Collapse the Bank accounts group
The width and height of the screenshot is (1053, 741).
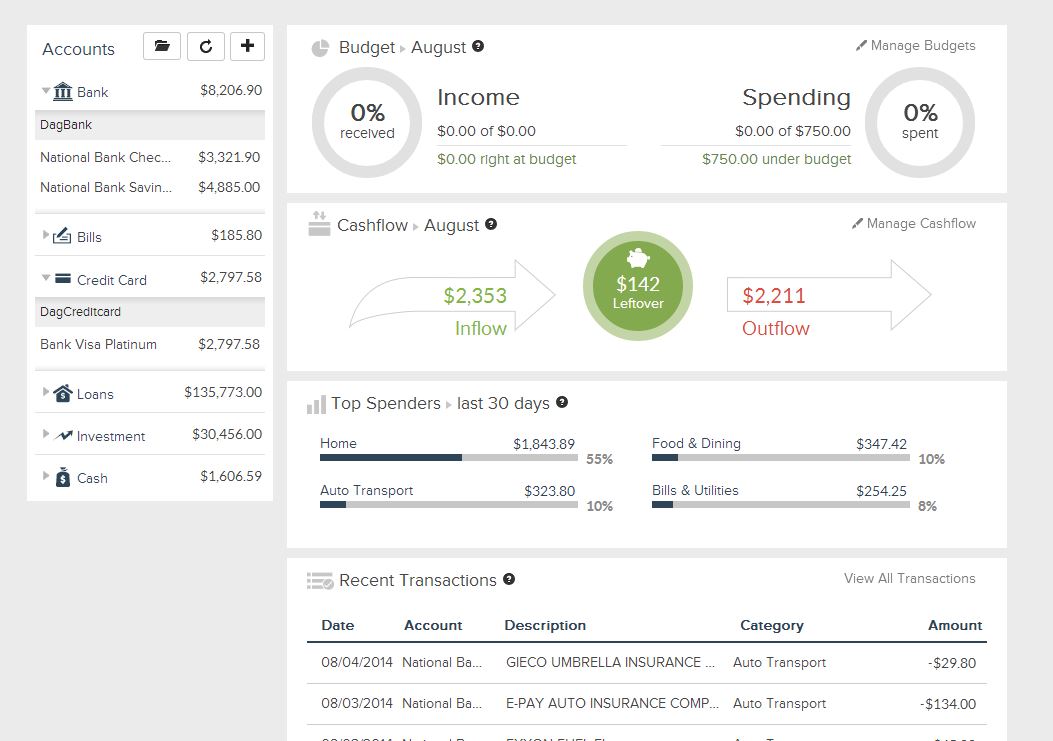pos(46,91)
